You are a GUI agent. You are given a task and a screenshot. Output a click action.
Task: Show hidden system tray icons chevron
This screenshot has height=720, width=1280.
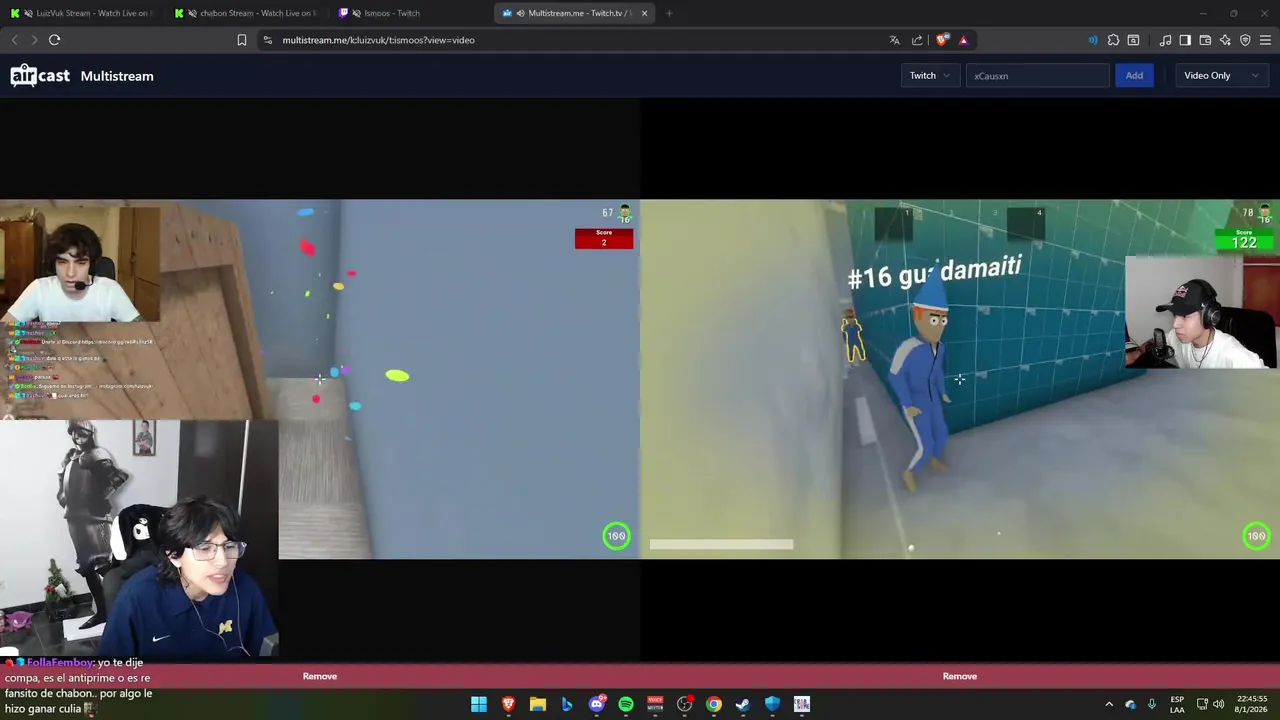tap(1108, 704)
